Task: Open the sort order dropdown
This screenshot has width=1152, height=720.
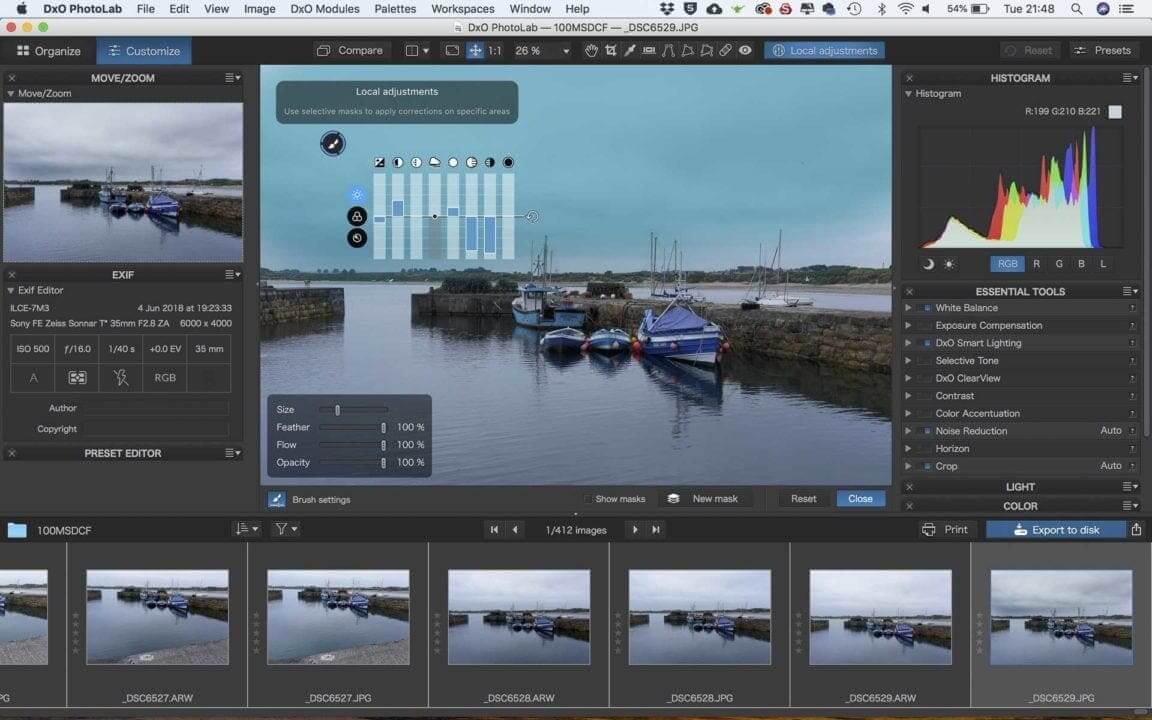Action: pyautogui.click(x=246, y=529)
